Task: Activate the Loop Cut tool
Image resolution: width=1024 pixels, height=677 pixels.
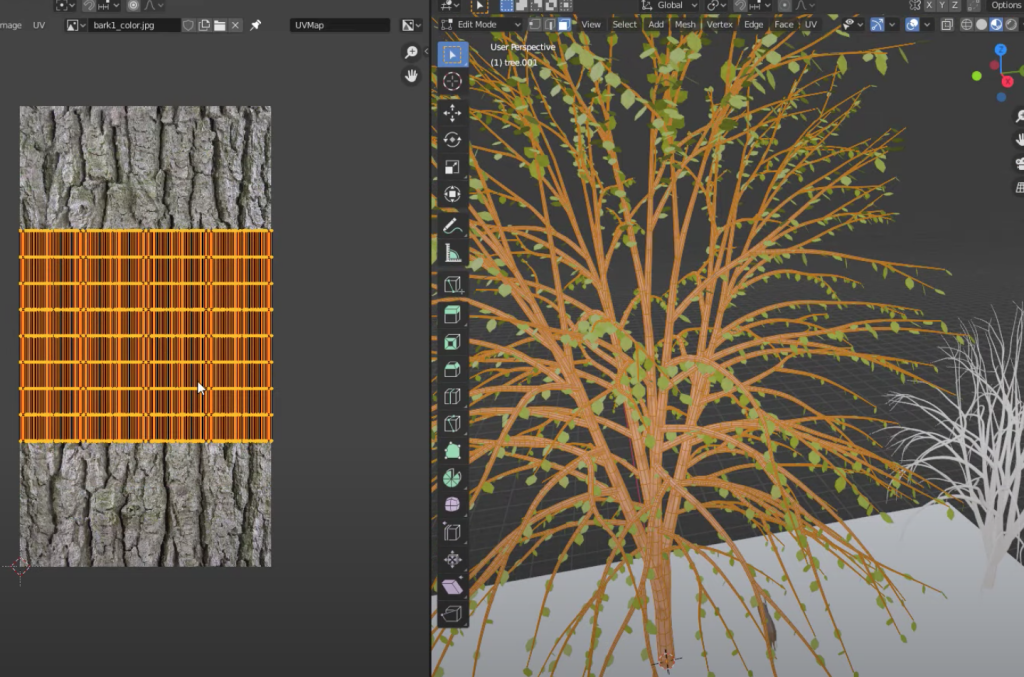Action: (x=452, y=396)
